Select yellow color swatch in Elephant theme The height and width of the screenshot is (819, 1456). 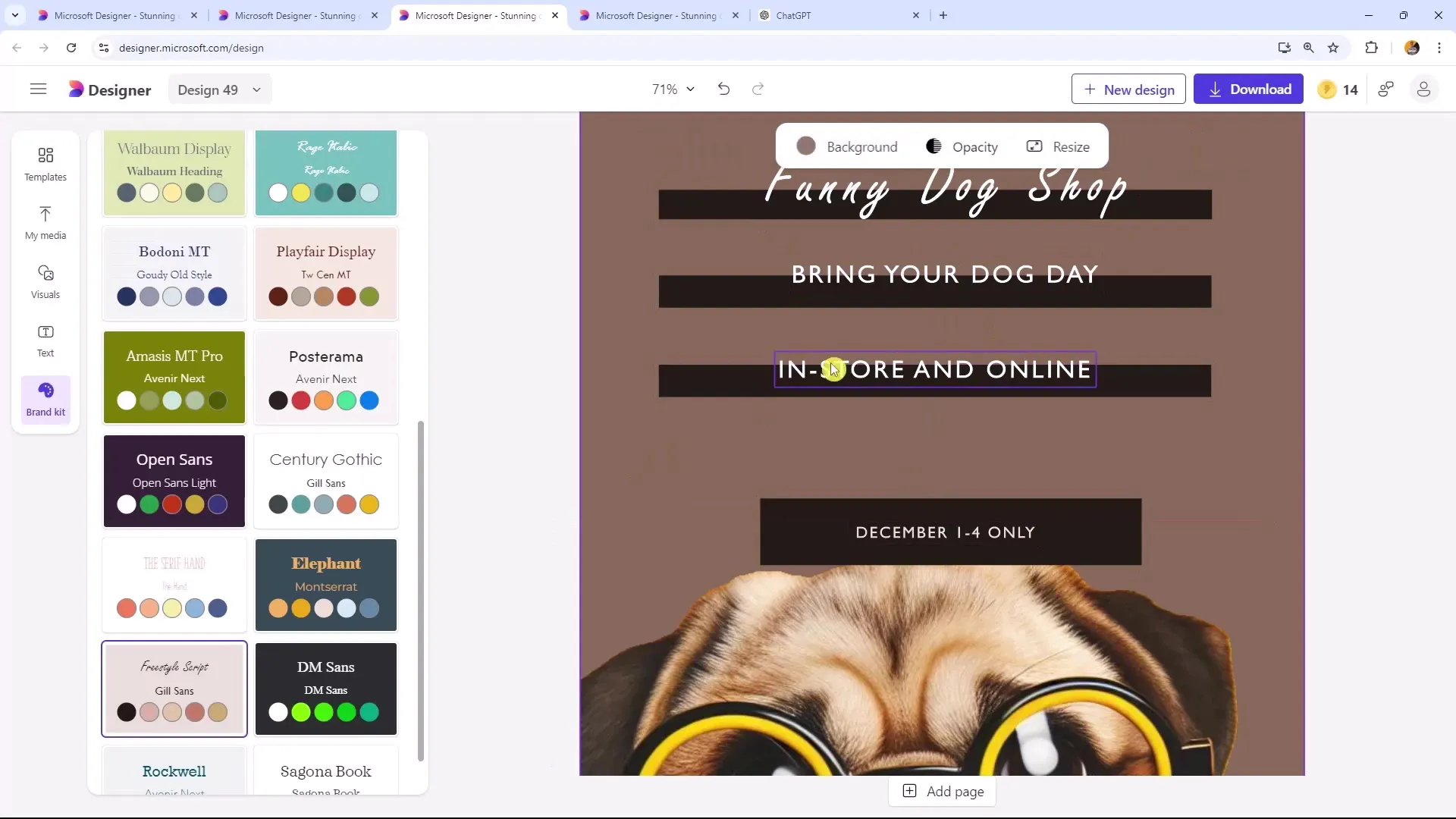pyautogui.click(x=301, y=609)
